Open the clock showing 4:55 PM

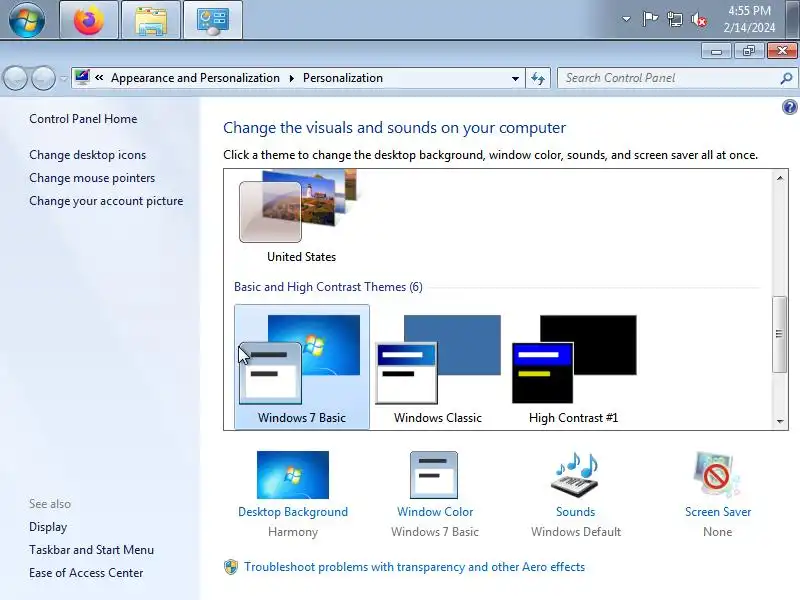tap(749, 19)
